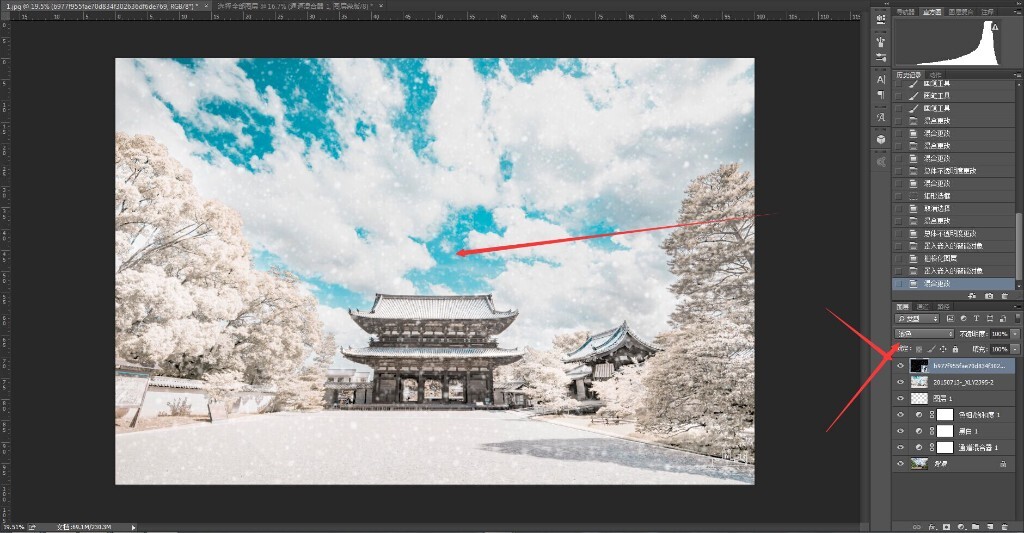The image size is (1024, 533).
Task: Filter layers for adjustment layers
Action: point(963,319)
